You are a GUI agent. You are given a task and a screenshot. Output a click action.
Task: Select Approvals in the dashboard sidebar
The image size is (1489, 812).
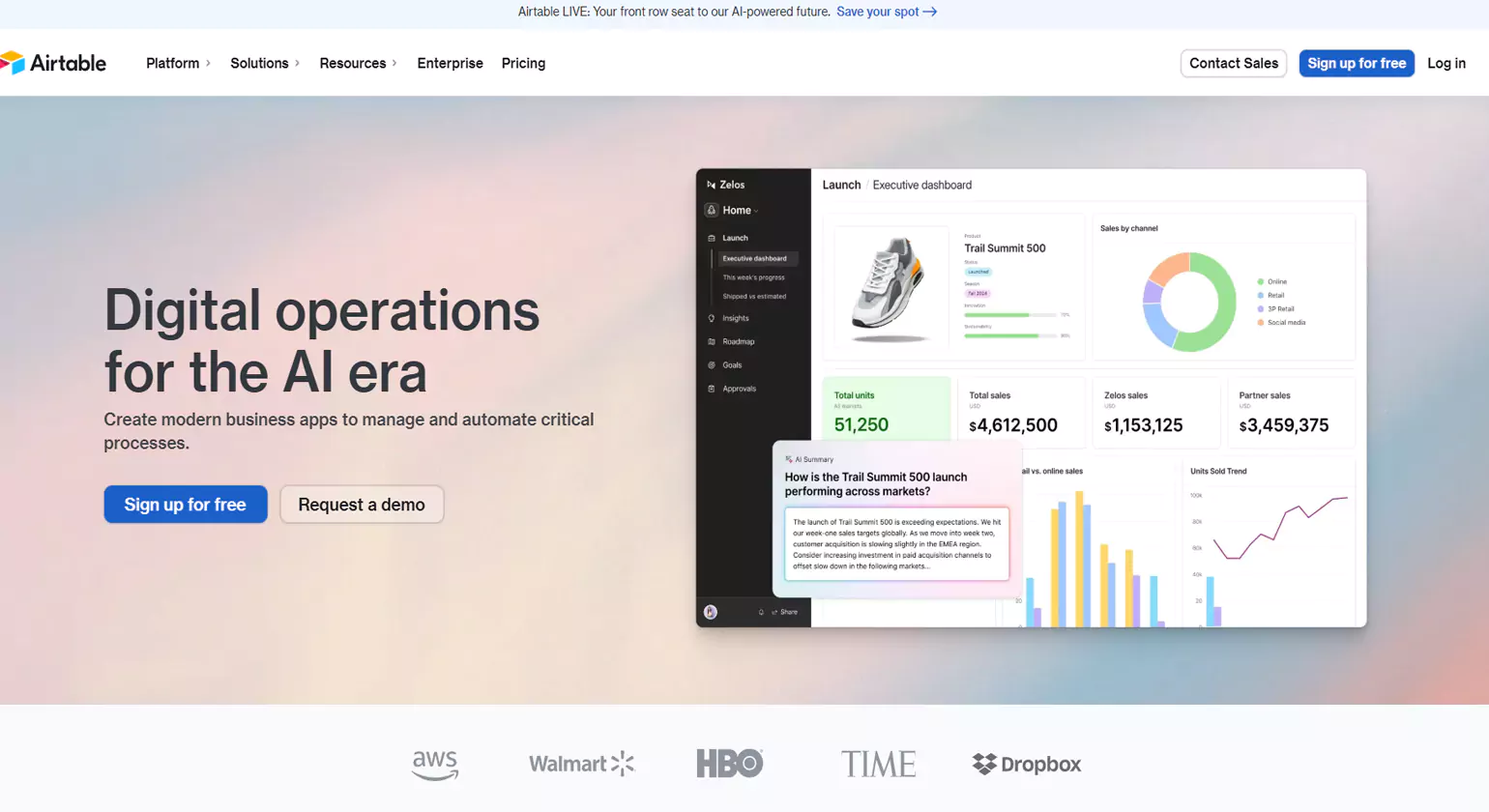pos(739,389)
